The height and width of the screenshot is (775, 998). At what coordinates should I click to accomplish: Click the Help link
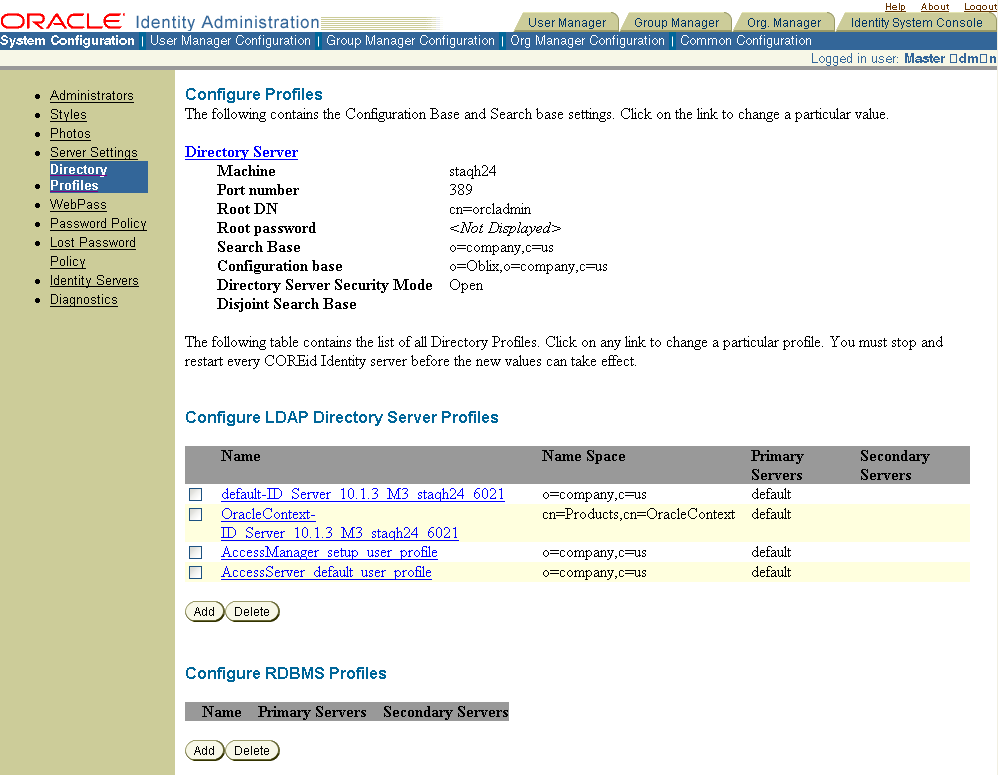[x=895, y=6]
